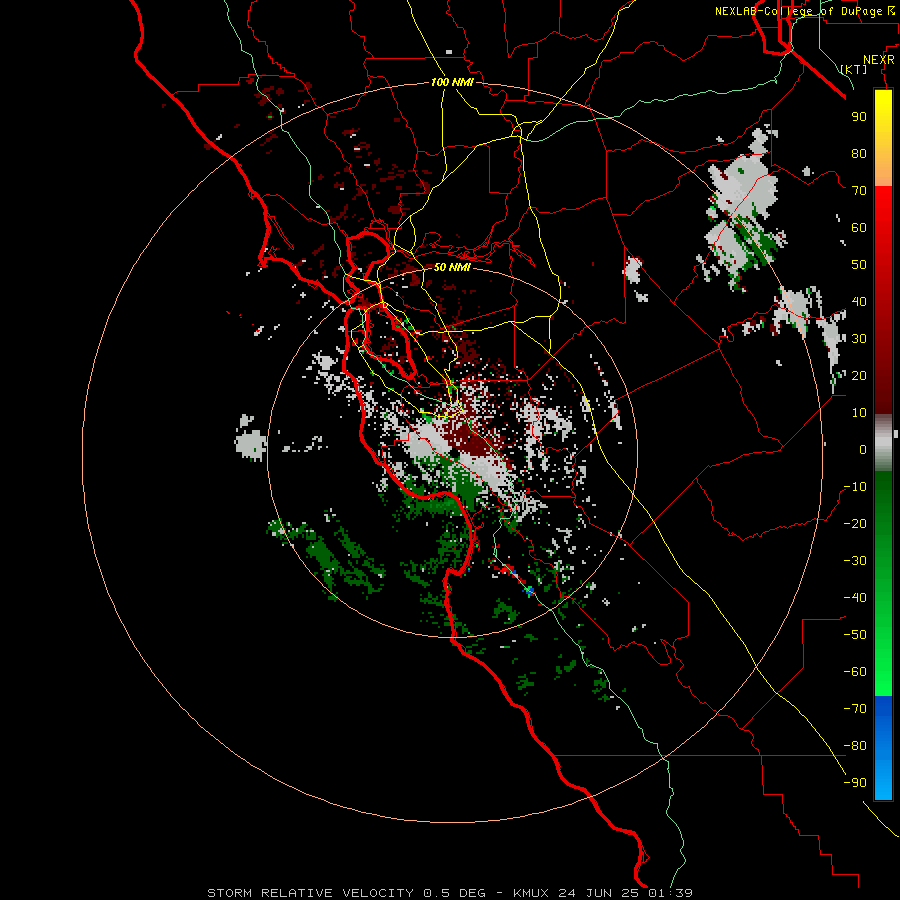900x900 pixels.
Task: Select the 50 value on the velocity scale
Action: point(859,265)
